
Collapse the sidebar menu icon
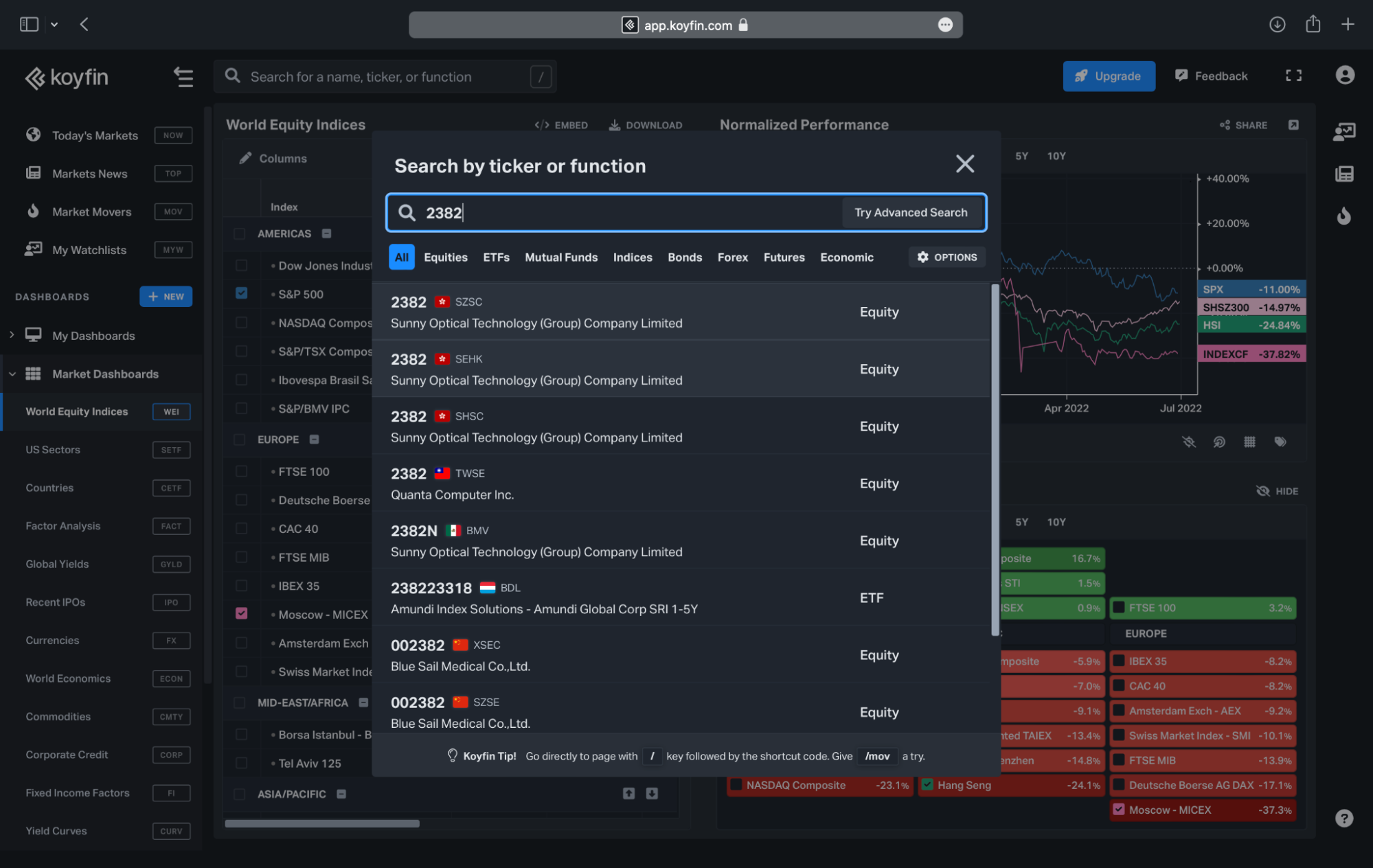(x=183, y=77)
